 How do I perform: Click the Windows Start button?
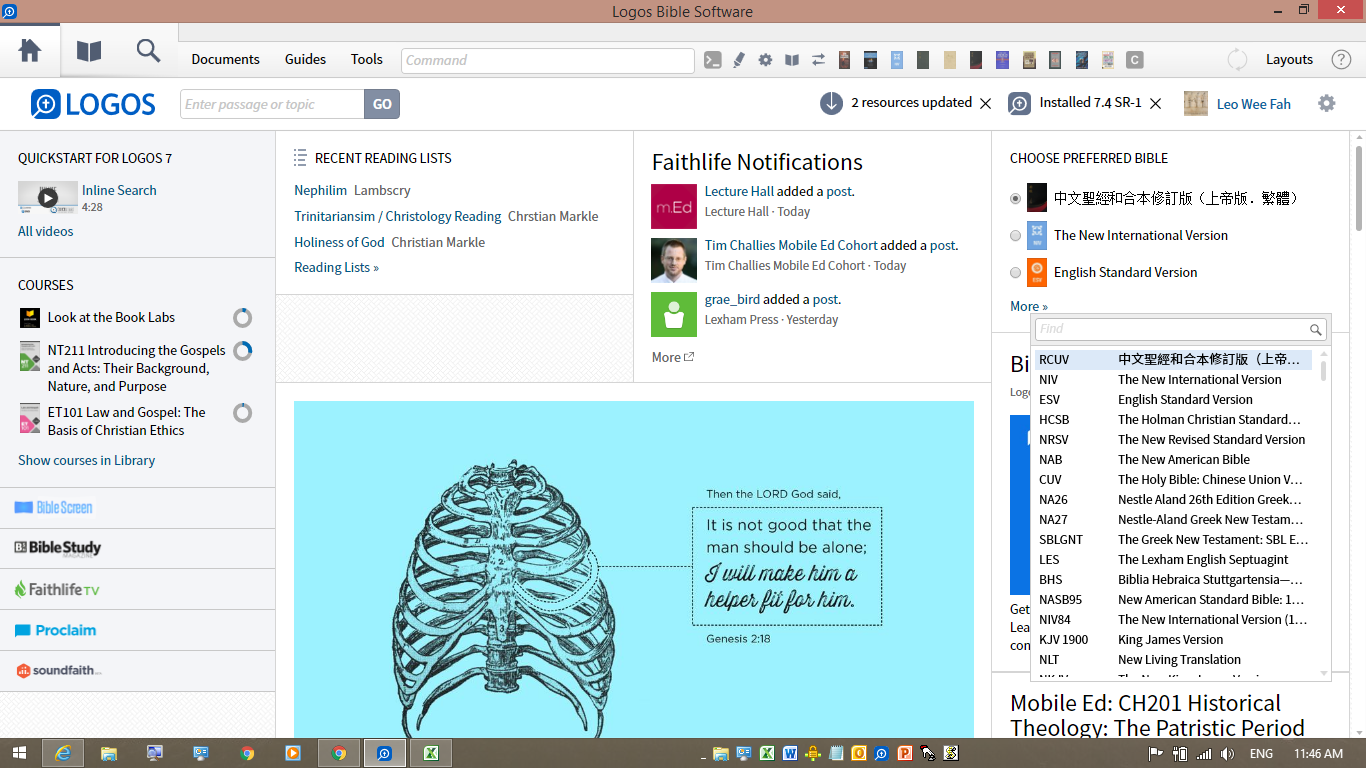[19, 753]
